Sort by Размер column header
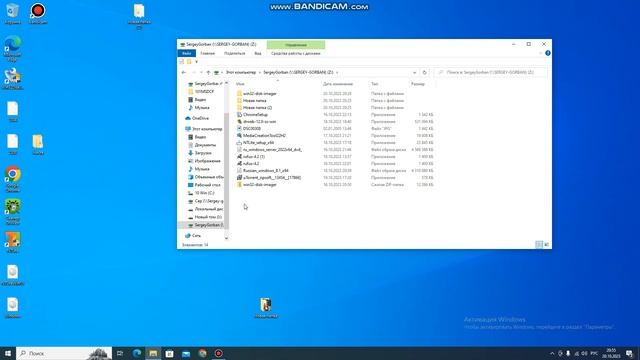 (x=418, y=84)
